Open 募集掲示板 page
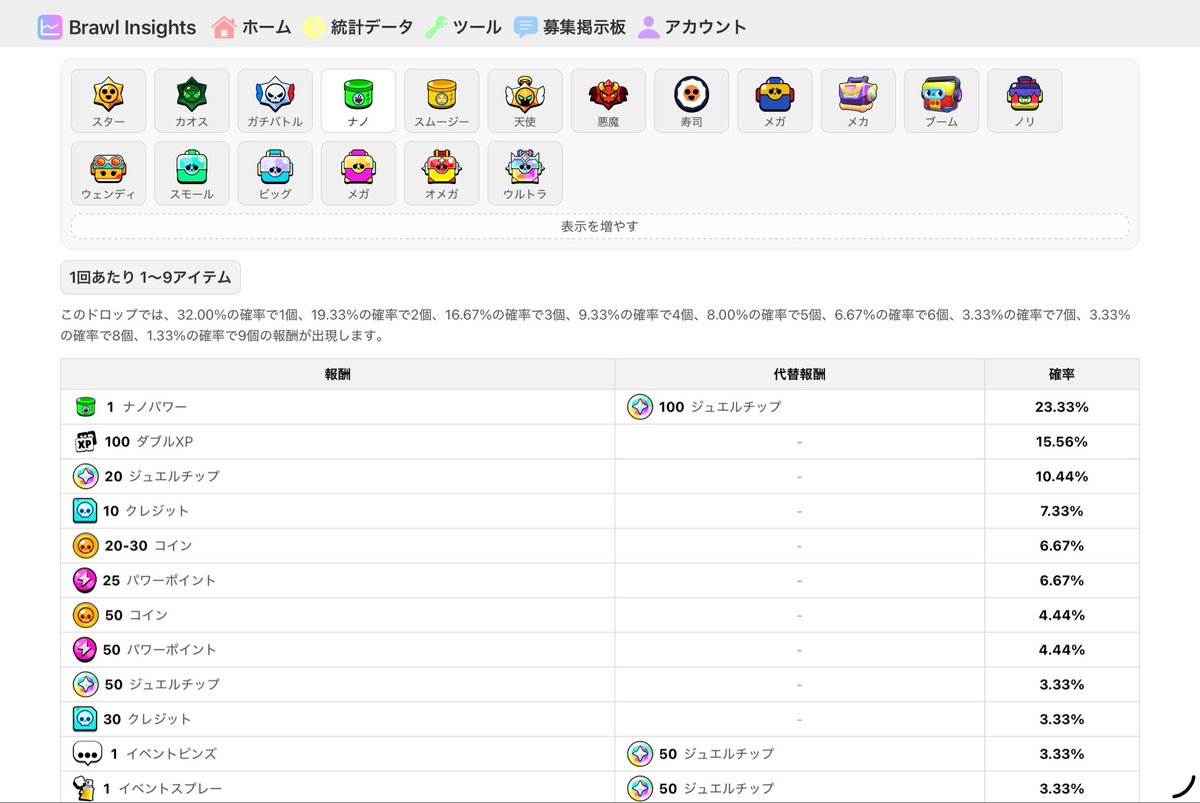 [570, 27]
